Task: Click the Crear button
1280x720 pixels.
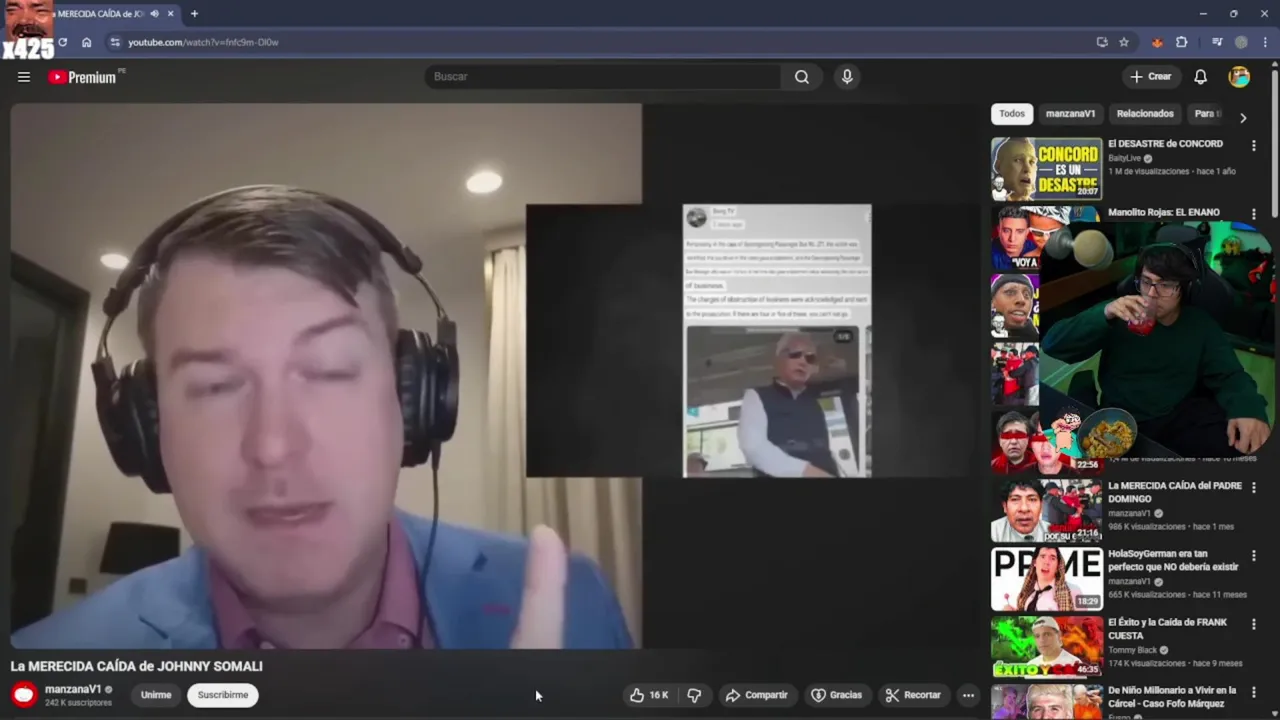Action: pyautogui.click(x=1150, y=77)
